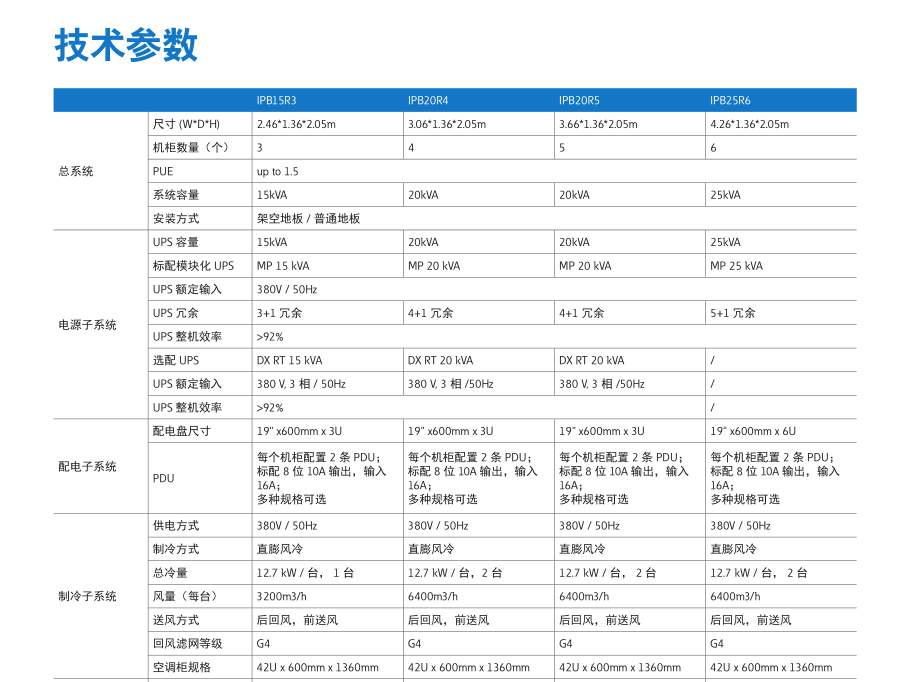
Task: Click the 标配模块化 UPS row label
Action: 193,266
